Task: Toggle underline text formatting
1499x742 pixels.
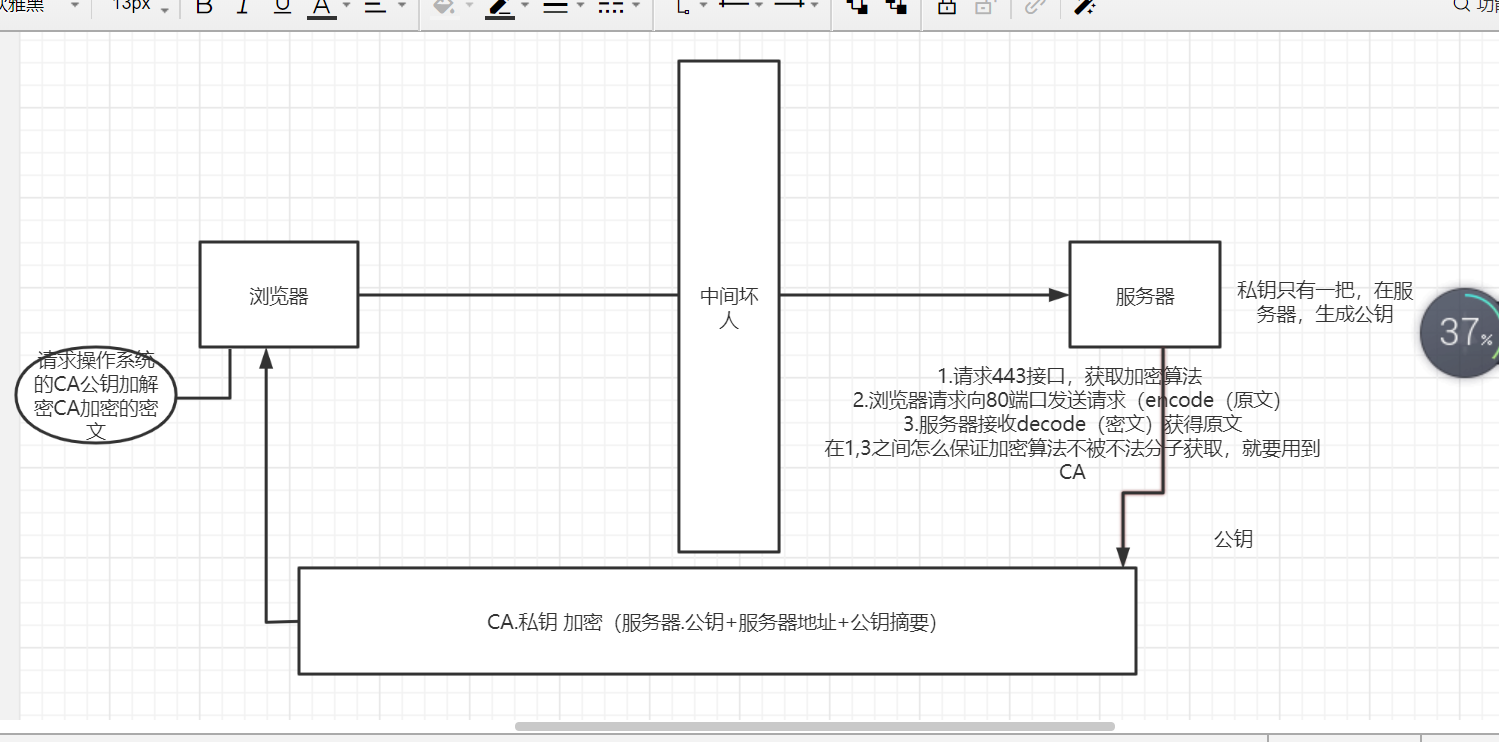Action: 282,7
